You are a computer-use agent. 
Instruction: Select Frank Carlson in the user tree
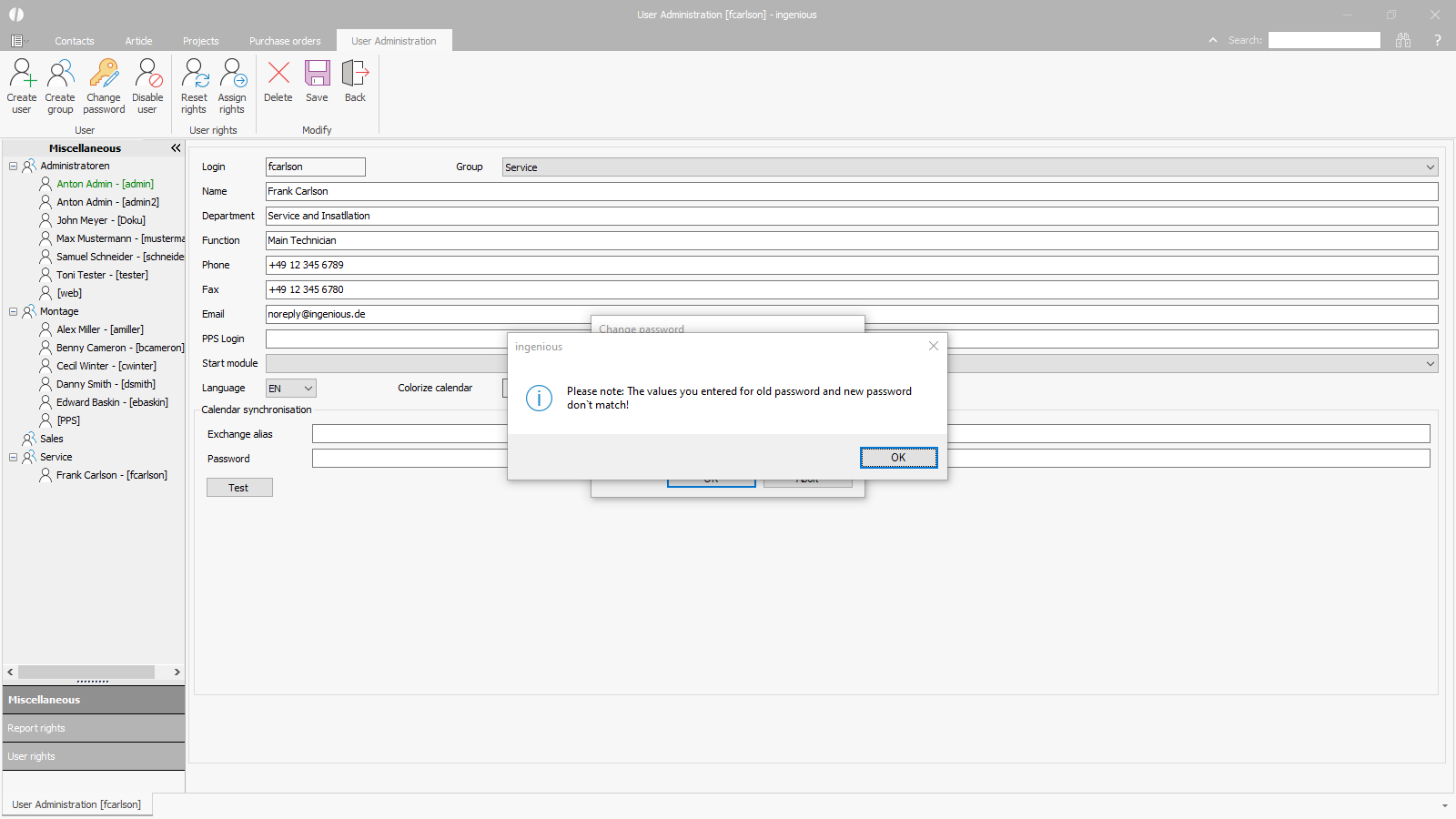(111, 475)
